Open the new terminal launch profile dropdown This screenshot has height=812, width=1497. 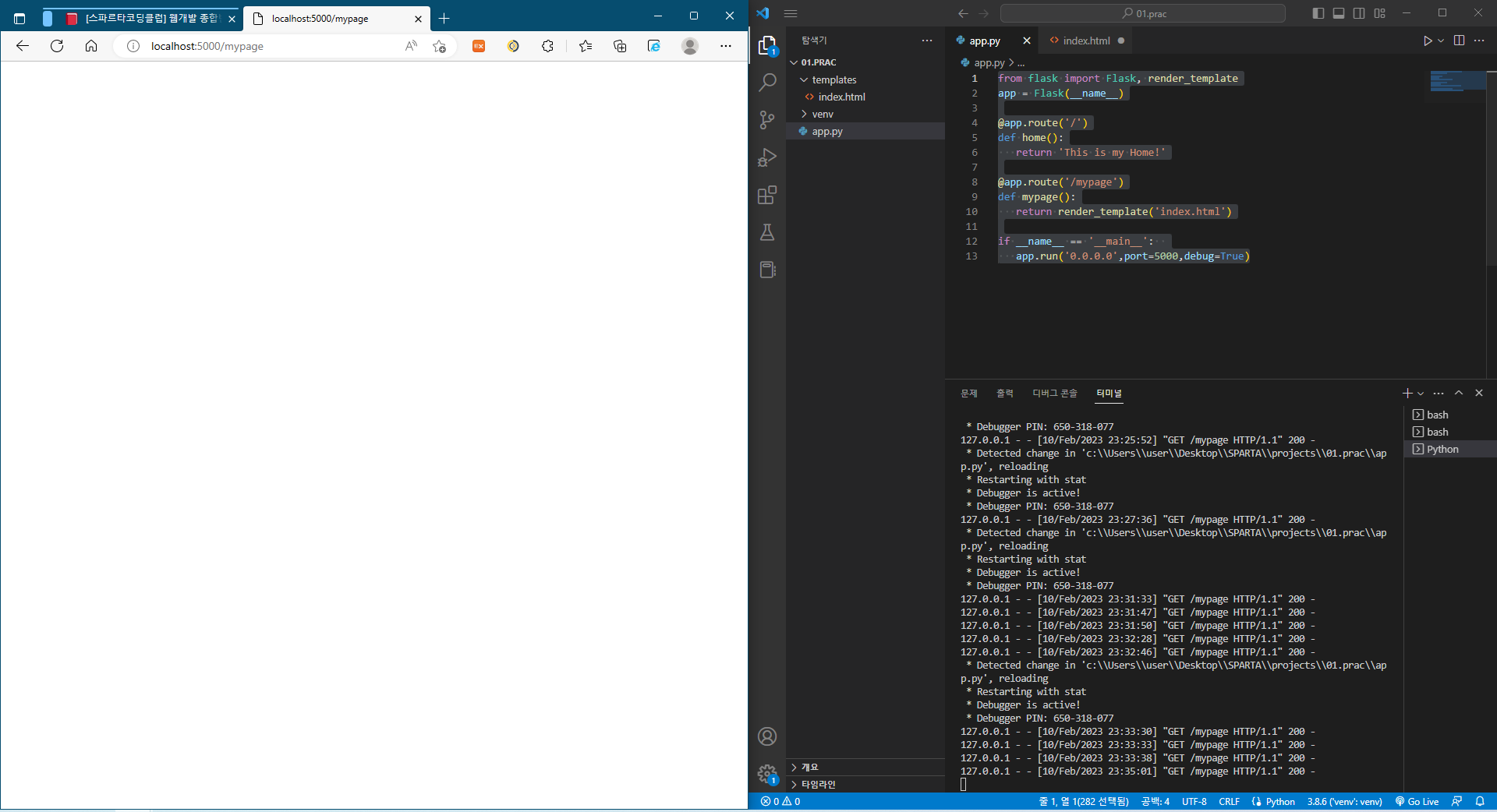pos(1421,394)
